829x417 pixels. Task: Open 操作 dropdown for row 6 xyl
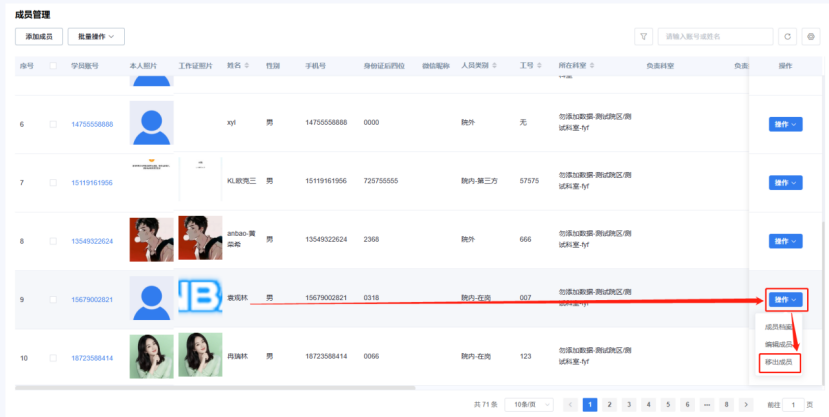coord(785,124)
